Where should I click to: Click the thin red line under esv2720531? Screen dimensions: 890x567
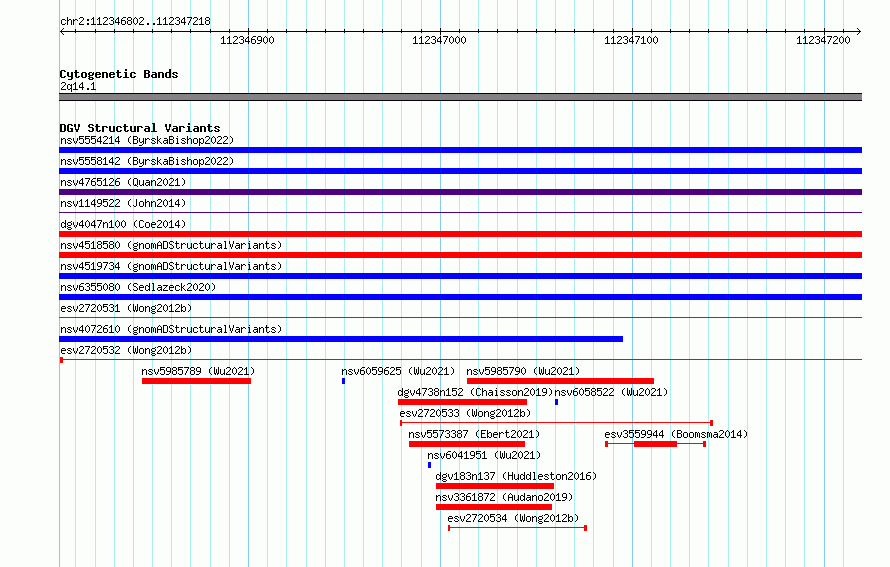460,318
